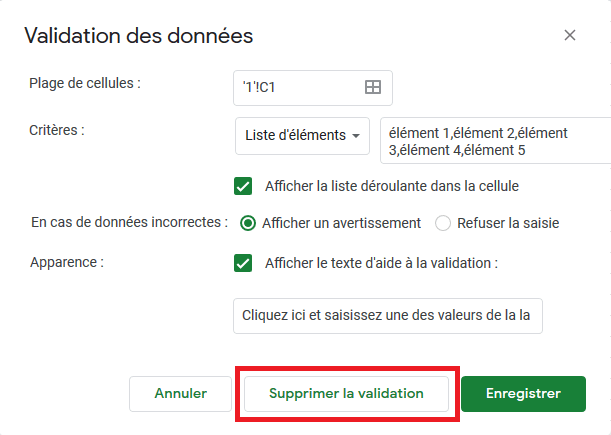611x435 pixels.
Task: Close the Validation des données dialog
Action: click(x=570, y=35)
